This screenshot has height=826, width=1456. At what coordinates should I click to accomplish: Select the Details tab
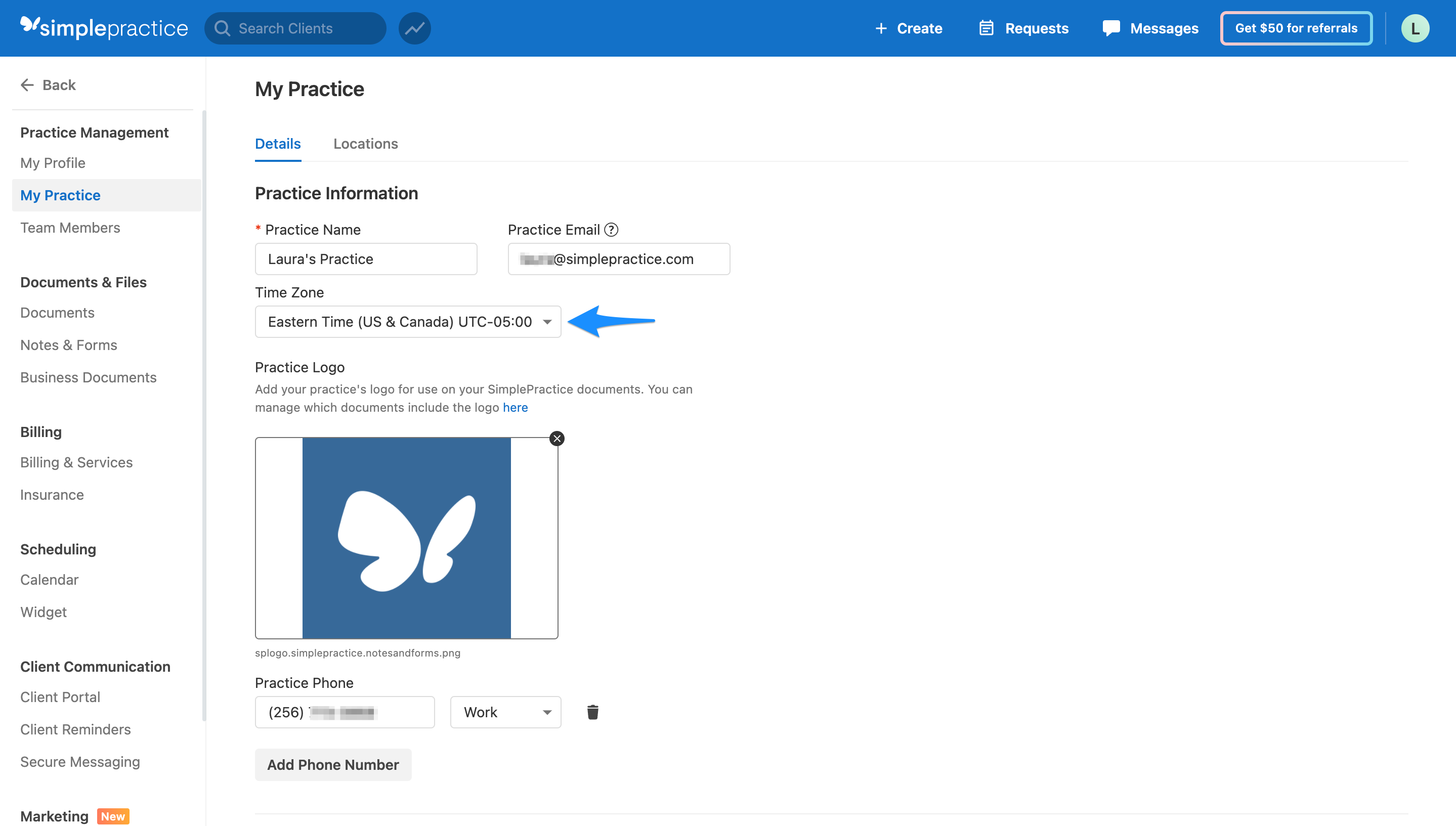pos(277,144)
